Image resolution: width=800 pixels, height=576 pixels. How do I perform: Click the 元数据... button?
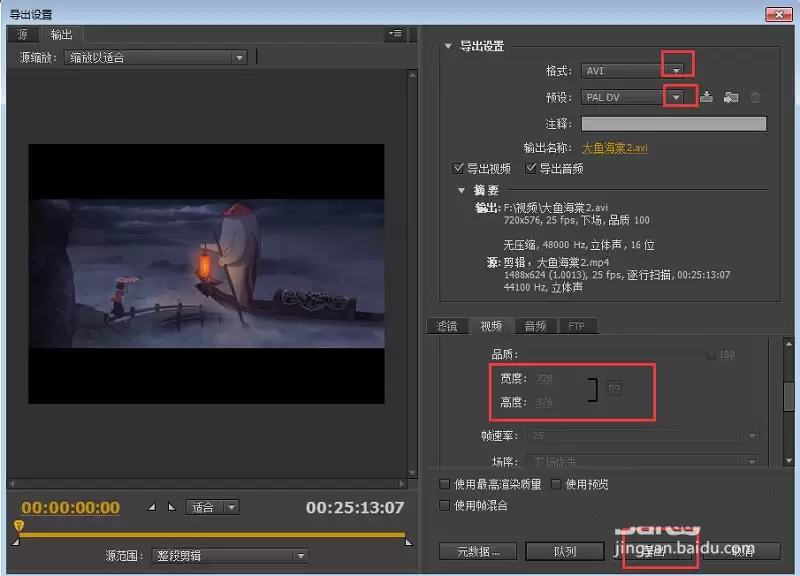coord(478,551)
